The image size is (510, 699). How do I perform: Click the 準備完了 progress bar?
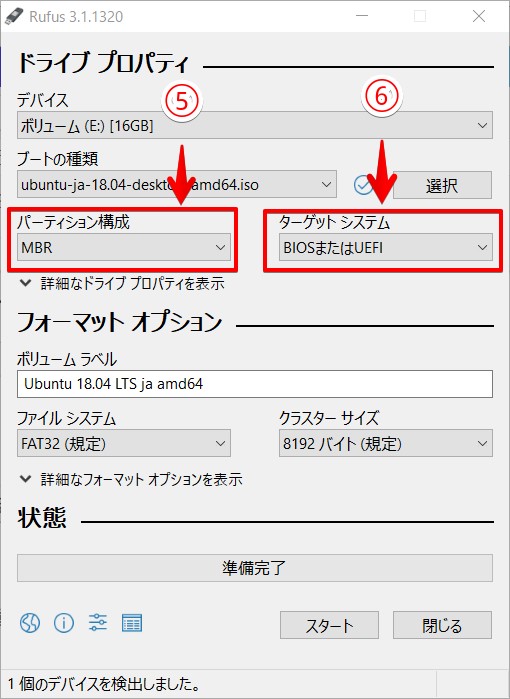pyautogui.click(x=255, y=568)
